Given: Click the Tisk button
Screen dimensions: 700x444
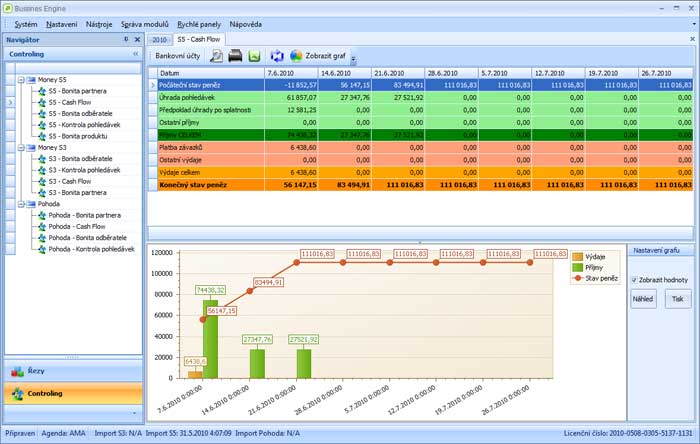Looking at the screenshot, I should click(678, 298).
